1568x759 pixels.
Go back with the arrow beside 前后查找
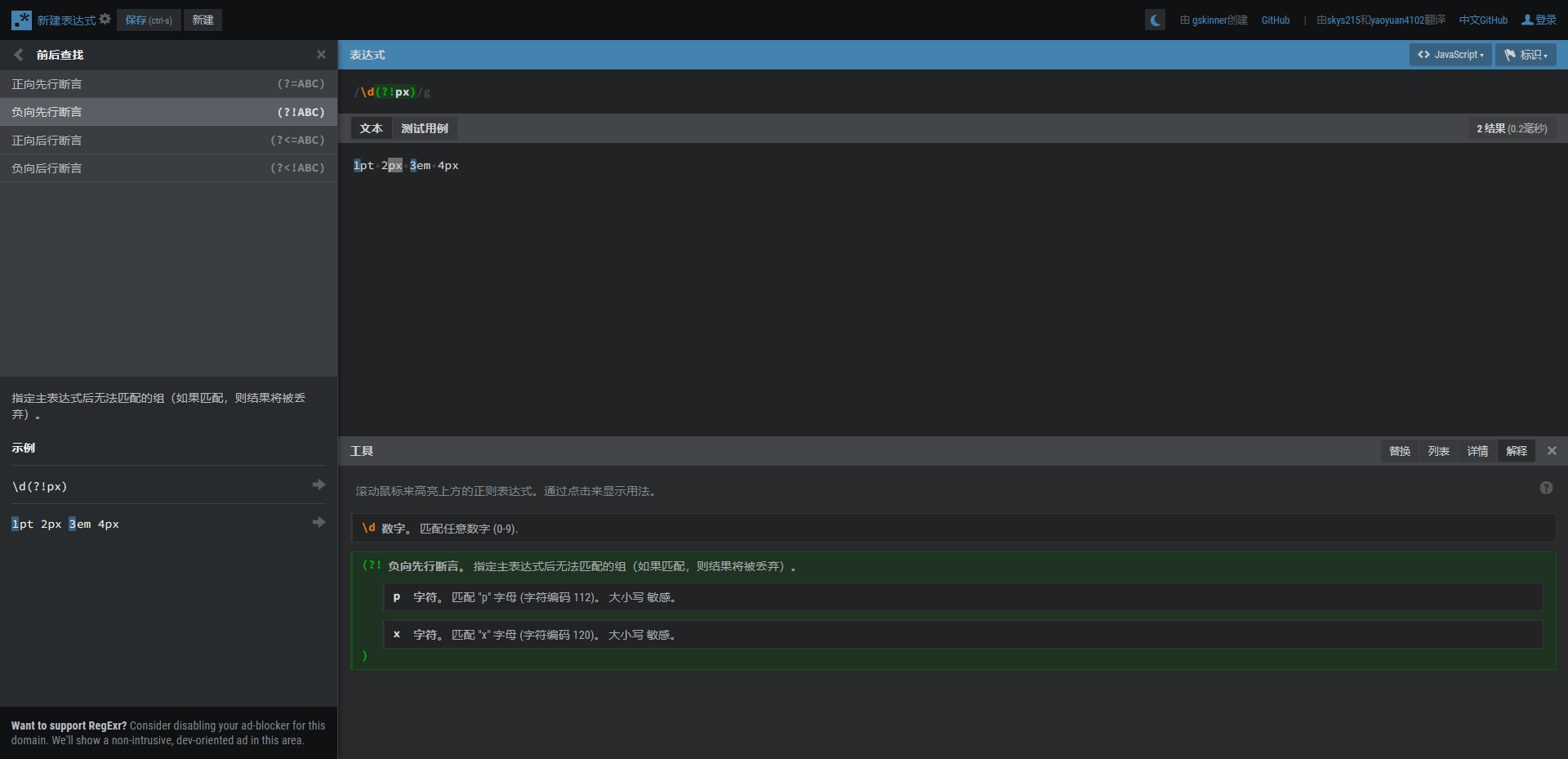tap(19, 55)
